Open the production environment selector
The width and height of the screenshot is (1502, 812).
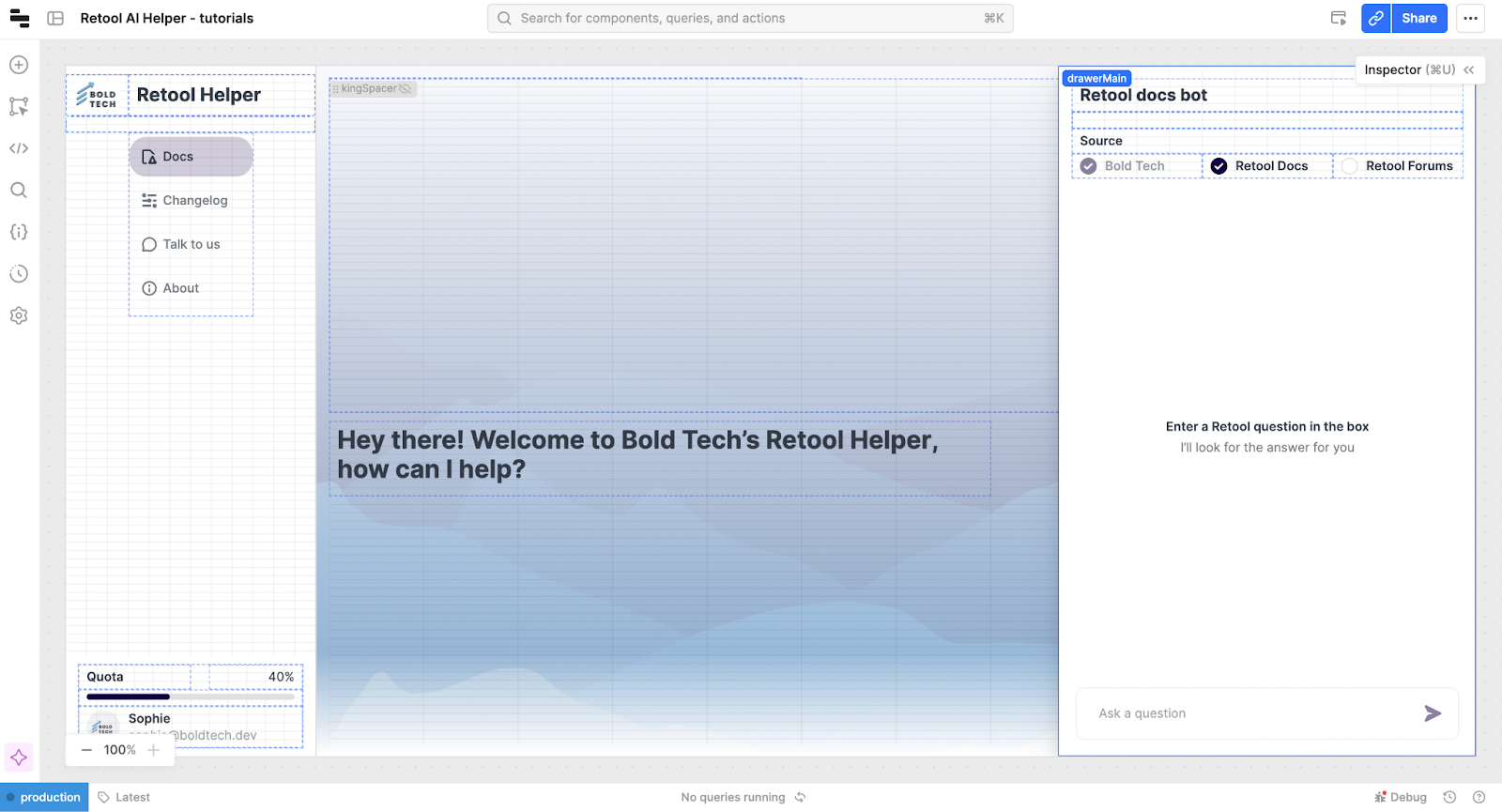point(44,797)
